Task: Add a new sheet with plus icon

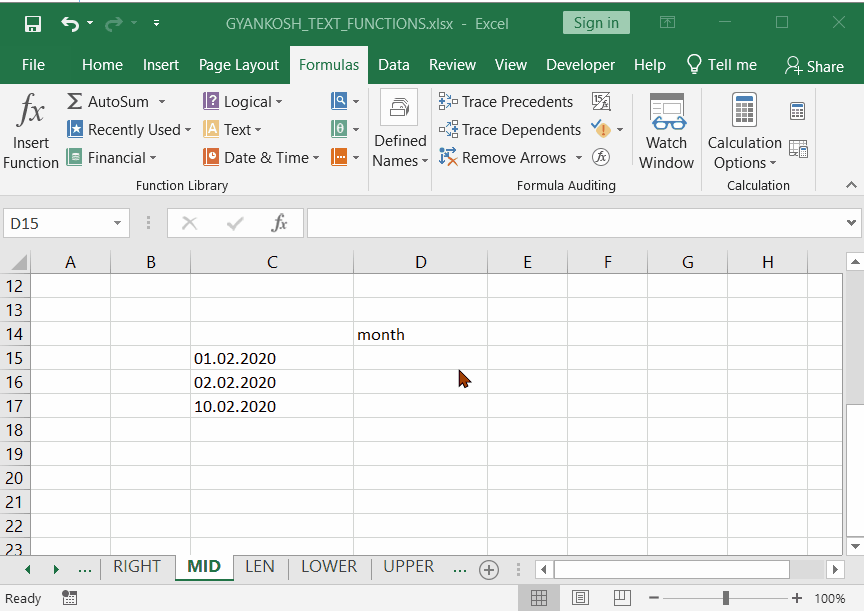Action: pyautogui.click(x=489, y=570)
